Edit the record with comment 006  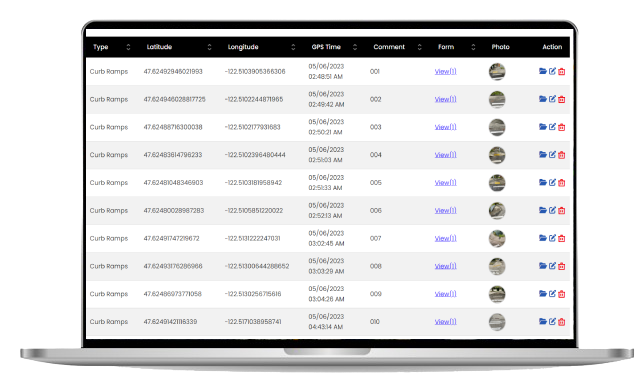[552, 210]
